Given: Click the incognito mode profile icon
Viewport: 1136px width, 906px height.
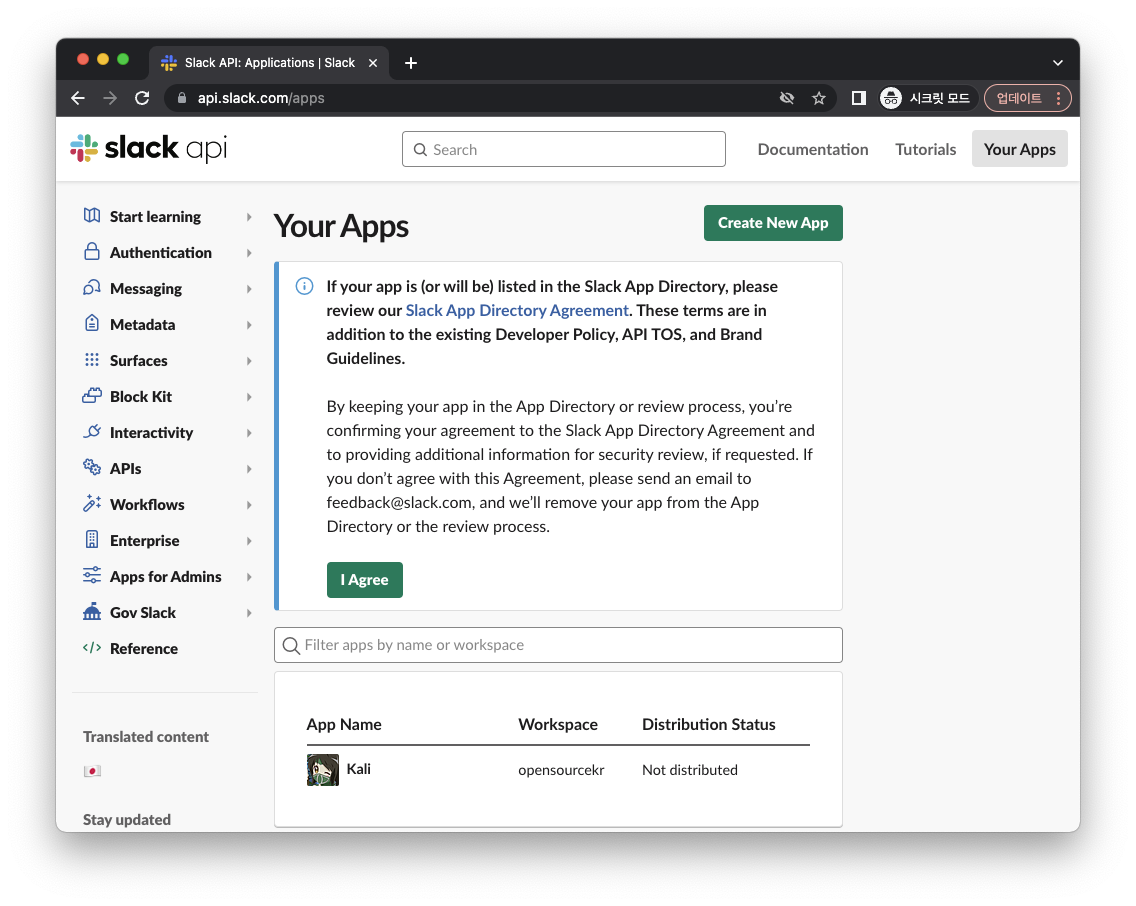Looking at the screenshot, I should (891, 98).
